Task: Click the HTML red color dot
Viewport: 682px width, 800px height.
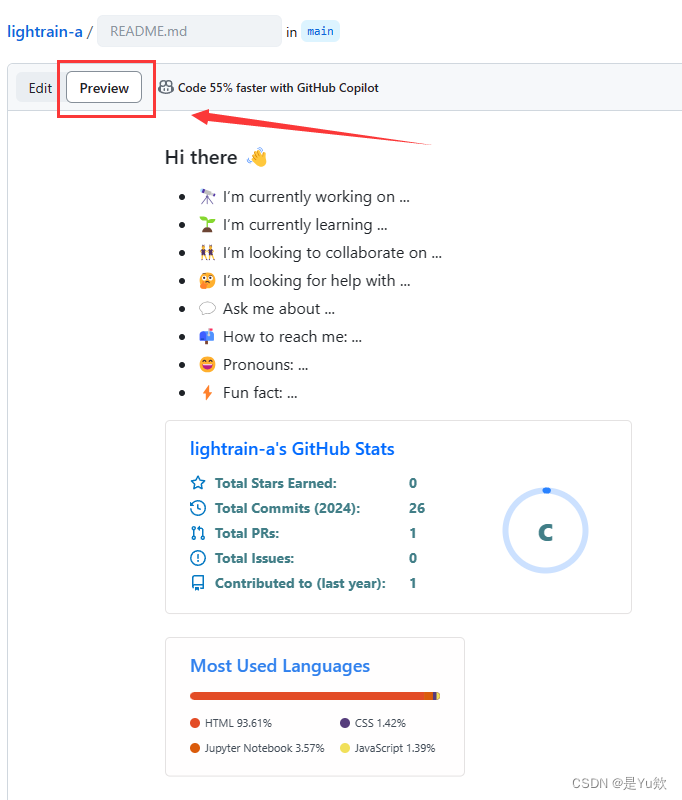Action: tap(195, 723)
